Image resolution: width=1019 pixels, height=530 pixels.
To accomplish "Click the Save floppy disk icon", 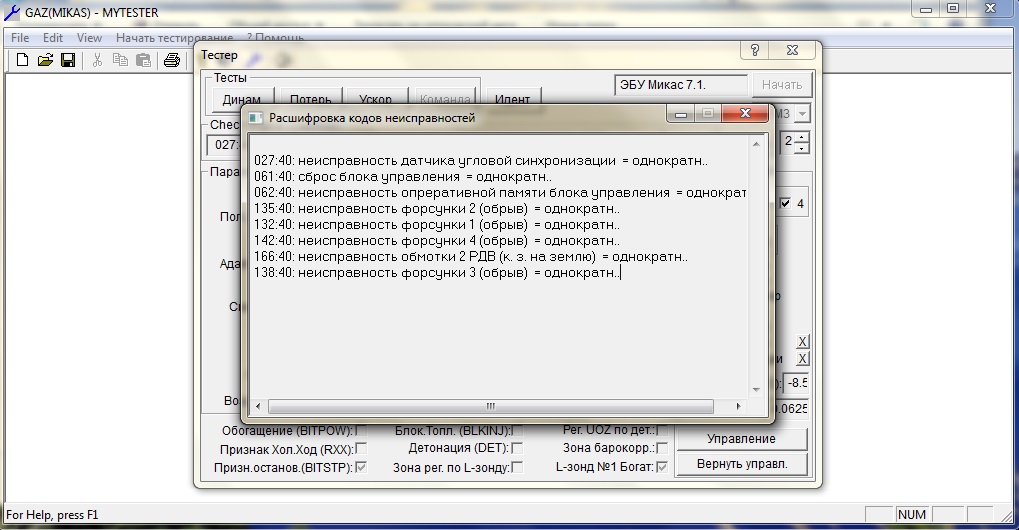I will coord(67,60).
